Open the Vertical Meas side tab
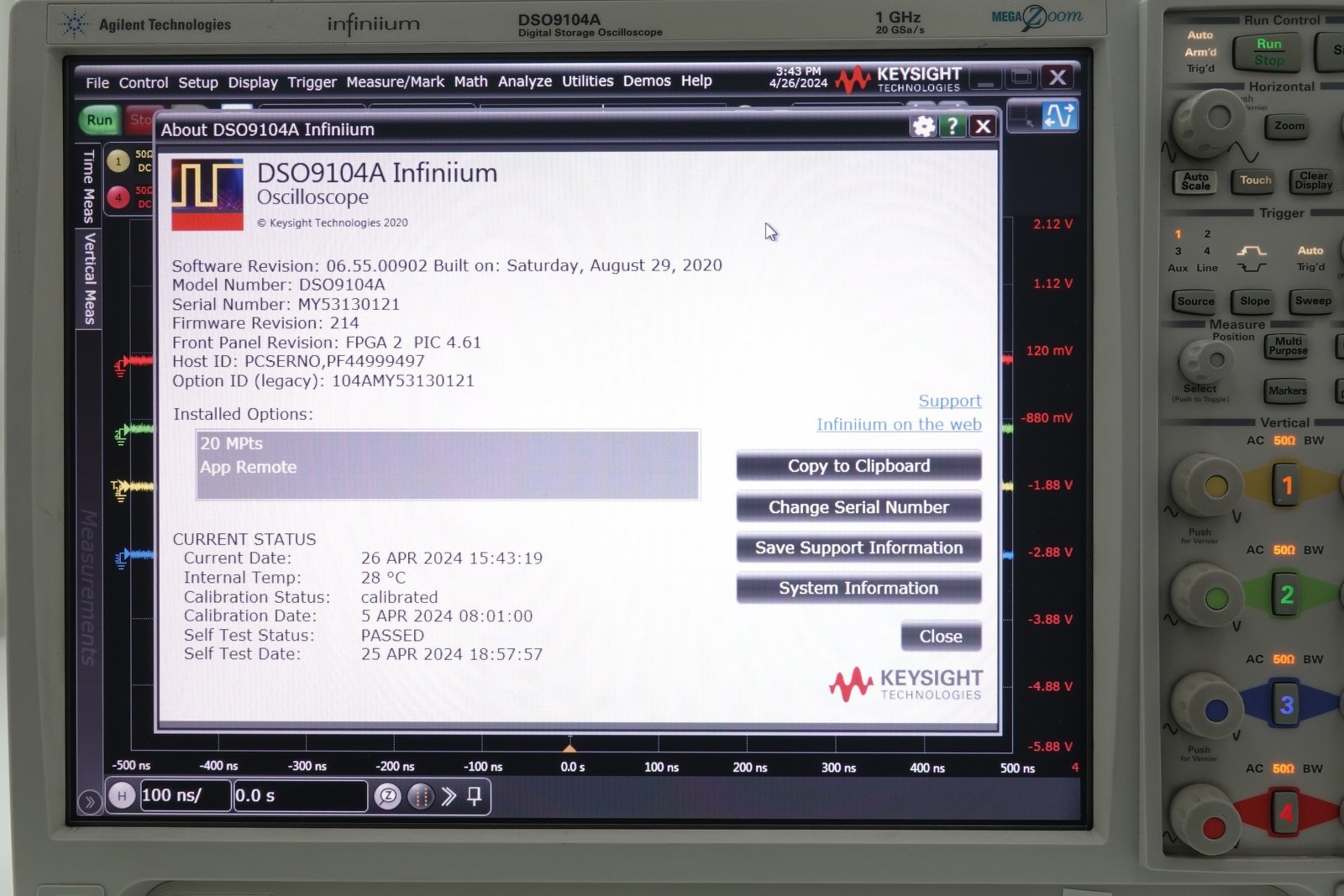This screenshot has height=896, width=1344. point(89,279)
